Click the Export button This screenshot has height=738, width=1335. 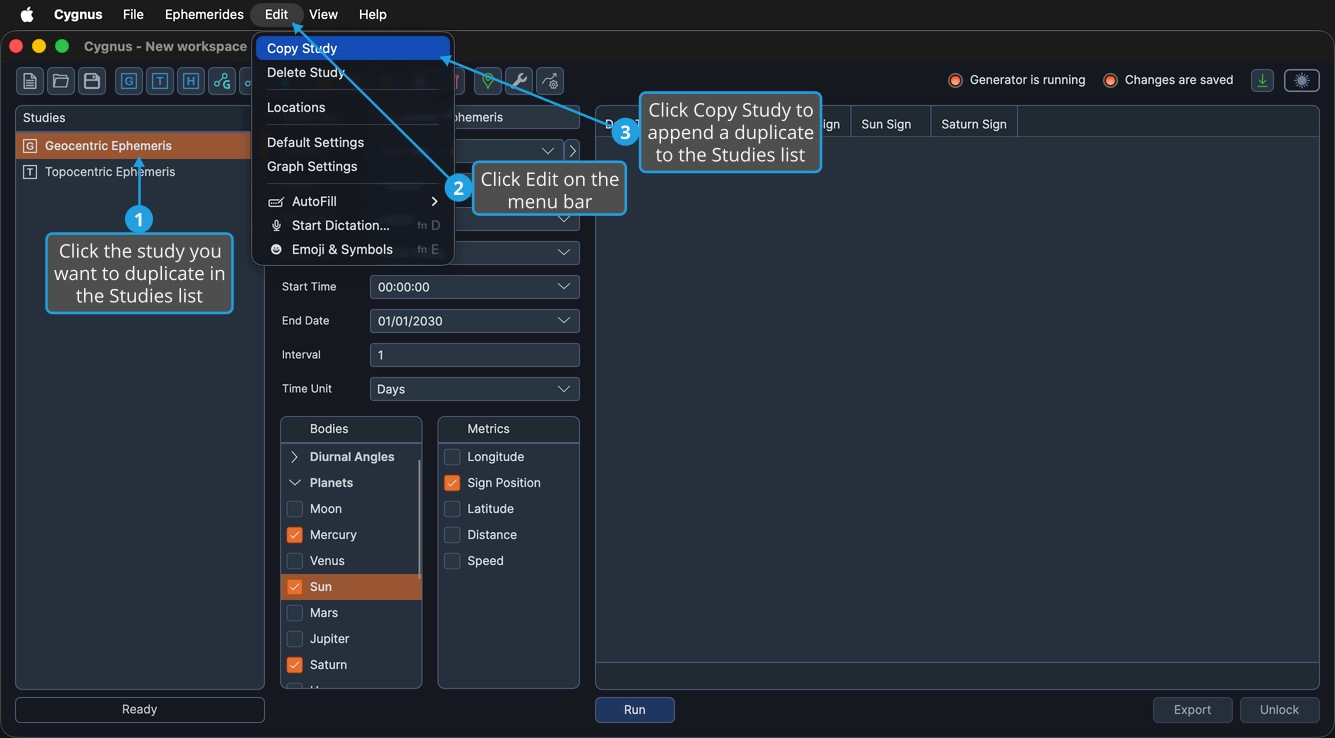pyautogui.click(x=1192, y=710)
